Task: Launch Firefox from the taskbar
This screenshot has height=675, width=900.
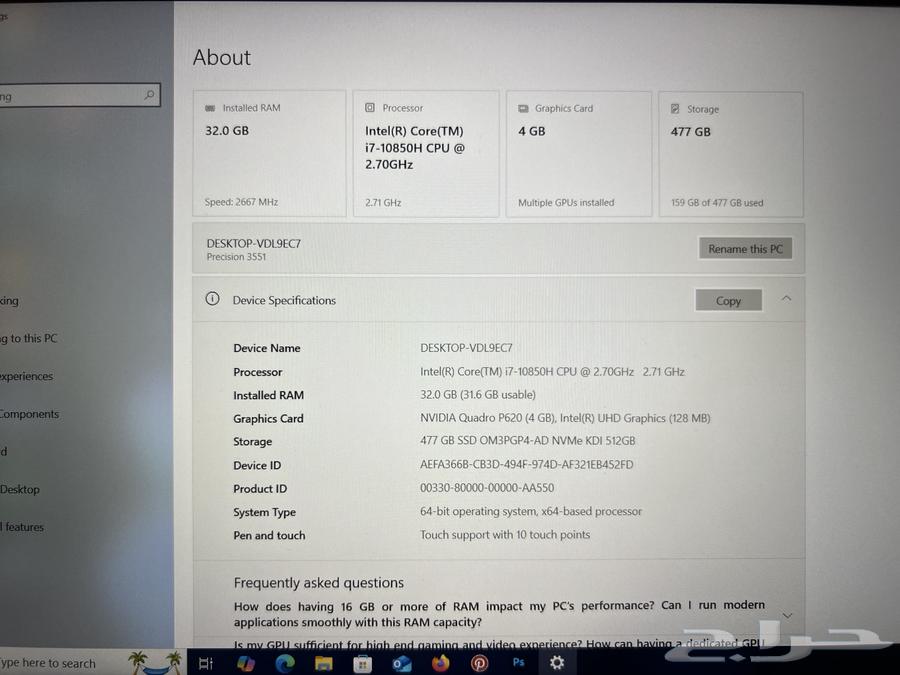Action: (x=441, y=663)
